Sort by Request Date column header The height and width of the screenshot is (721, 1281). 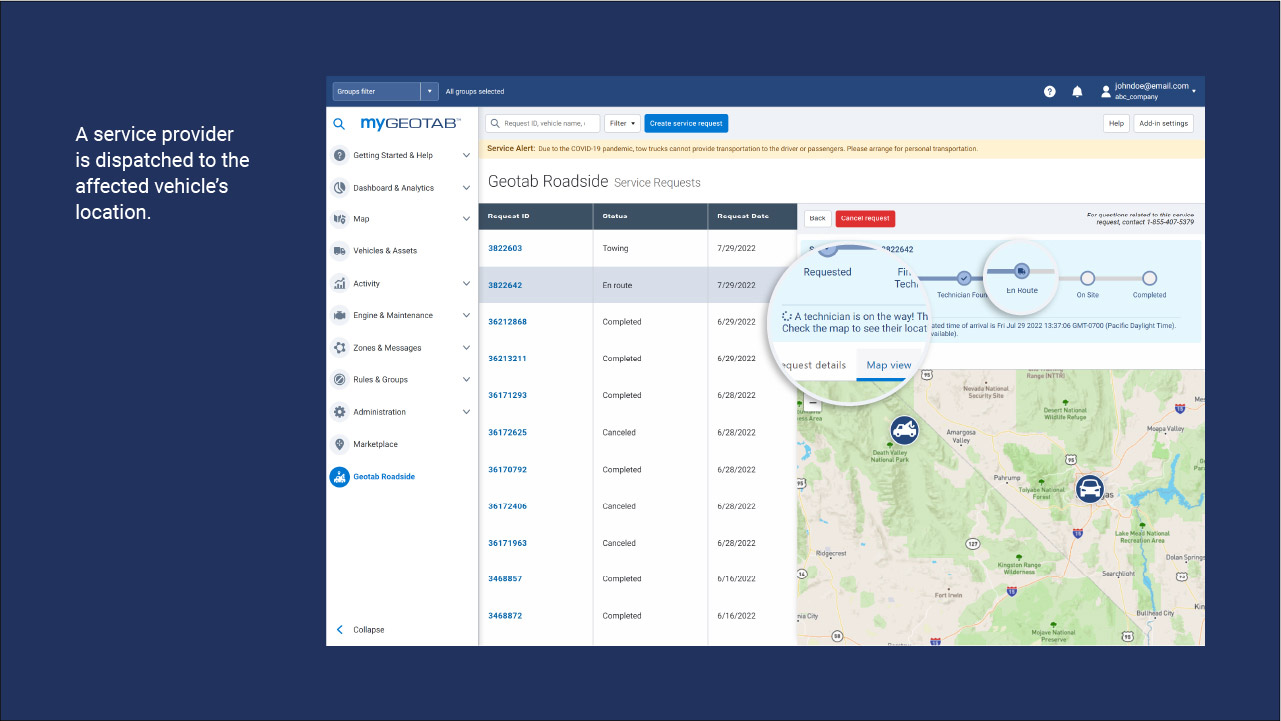752,216
